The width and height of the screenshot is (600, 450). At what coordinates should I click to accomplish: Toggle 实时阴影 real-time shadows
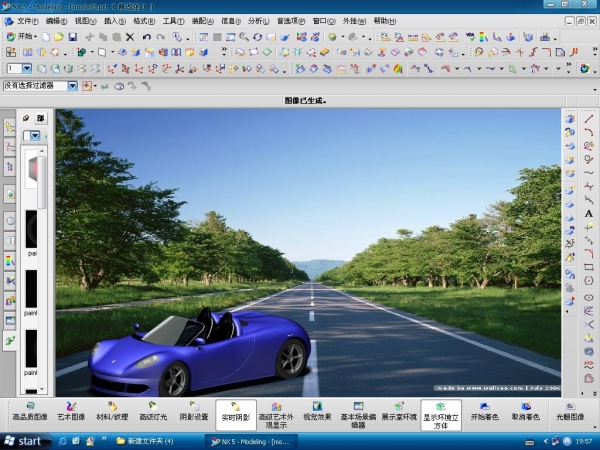[x=236, y=415]
